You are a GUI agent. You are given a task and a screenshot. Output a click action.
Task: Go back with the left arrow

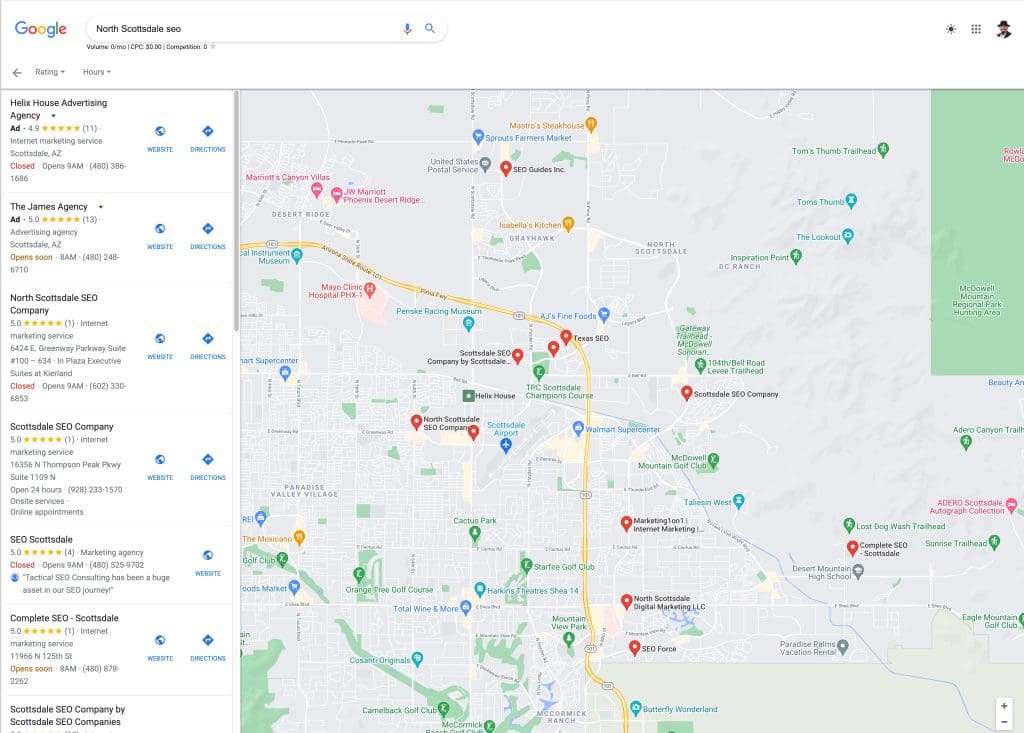click(x=17, y=73)
